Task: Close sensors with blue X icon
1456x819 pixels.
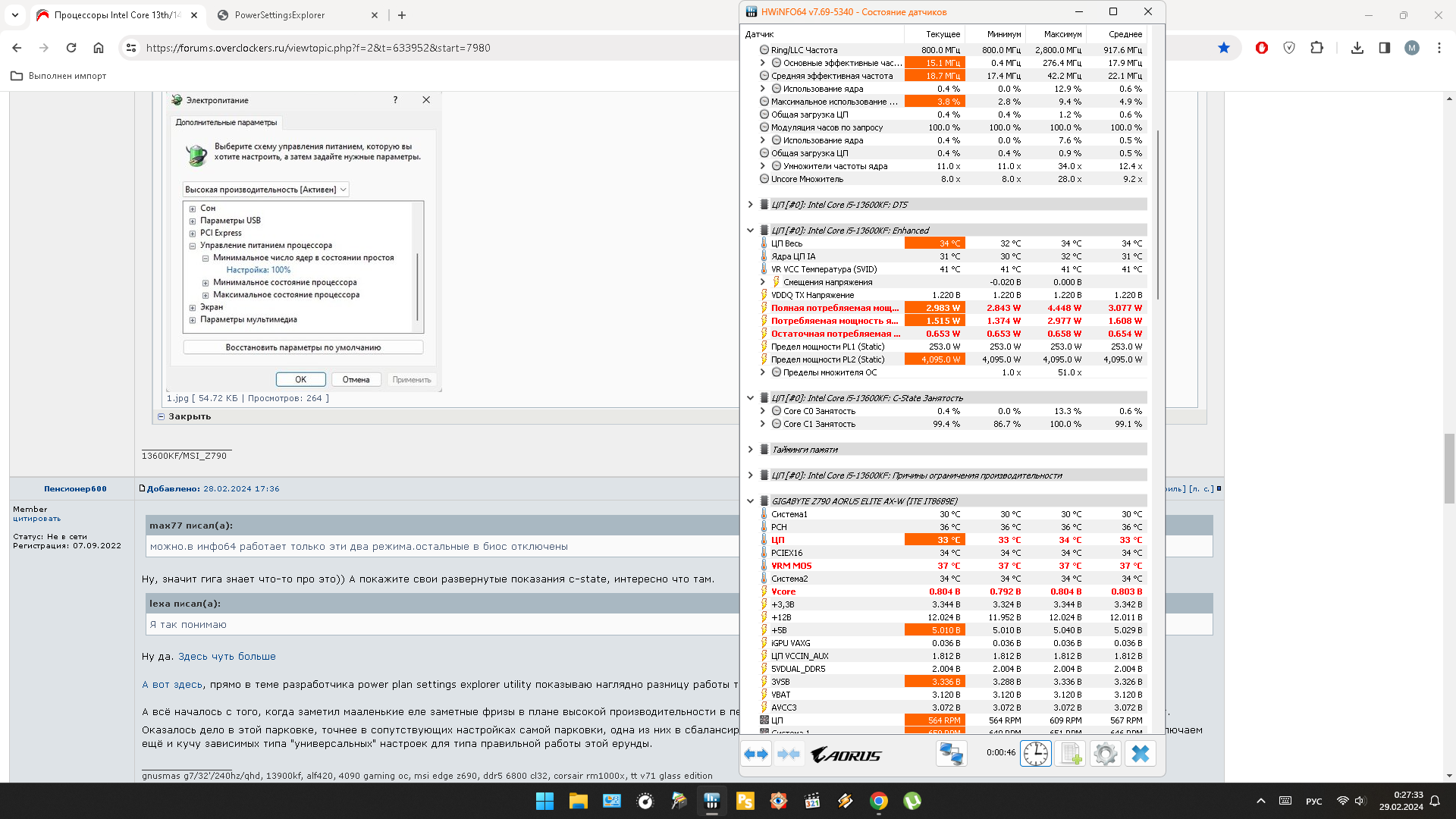Action: [1140, 754]
